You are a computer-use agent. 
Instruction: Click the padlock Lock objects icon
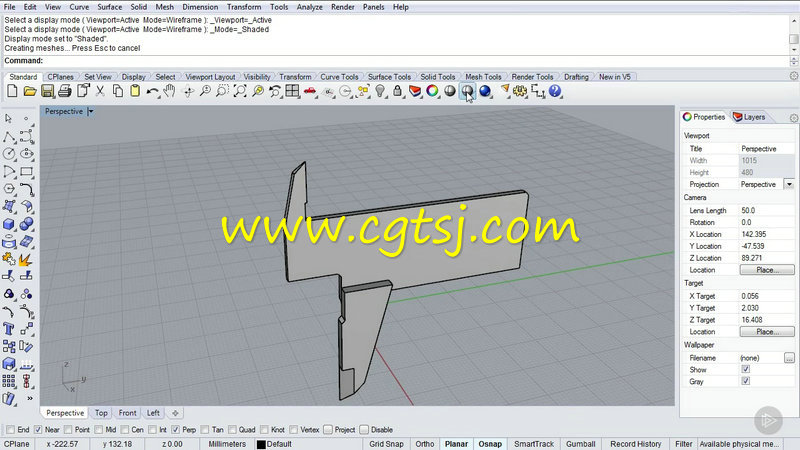pos(397,91)
